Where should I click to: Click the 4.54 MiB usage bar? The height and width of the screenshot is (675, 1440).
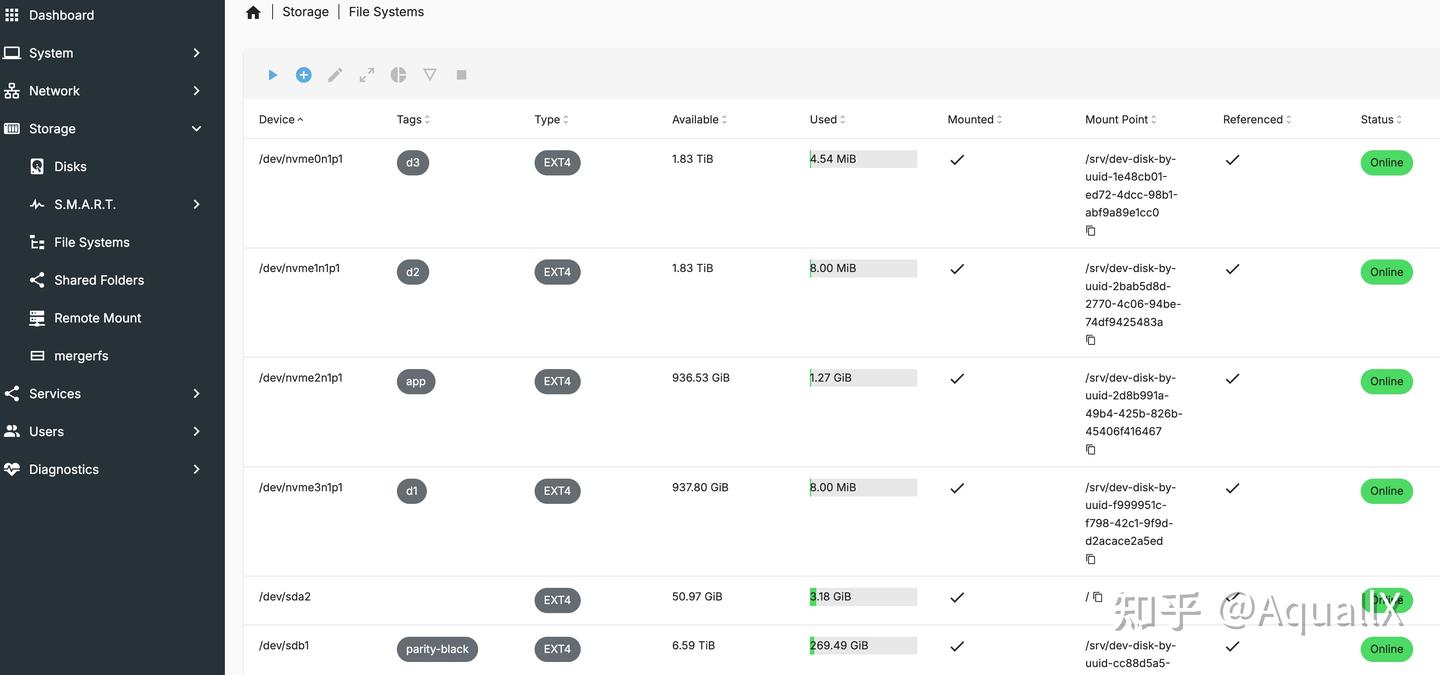click(x=863, y=159)
